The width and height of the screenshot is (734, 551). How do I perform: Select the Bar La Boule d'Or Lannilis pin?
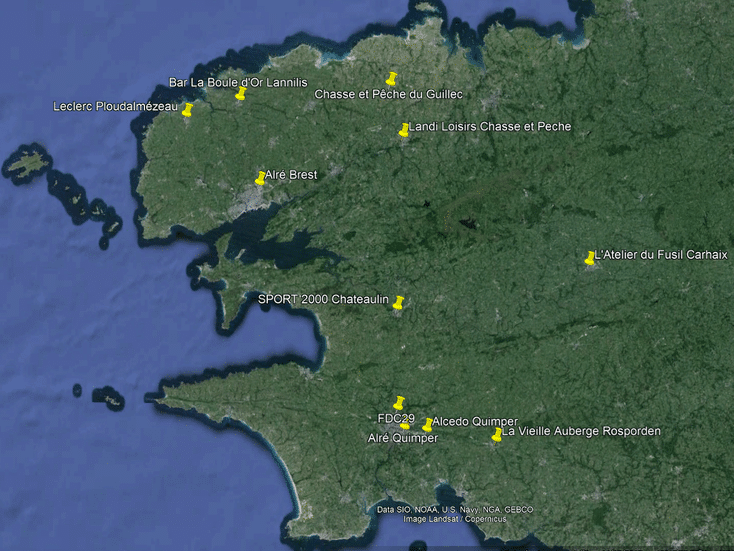pyautogui.click(x=241, y=93)
